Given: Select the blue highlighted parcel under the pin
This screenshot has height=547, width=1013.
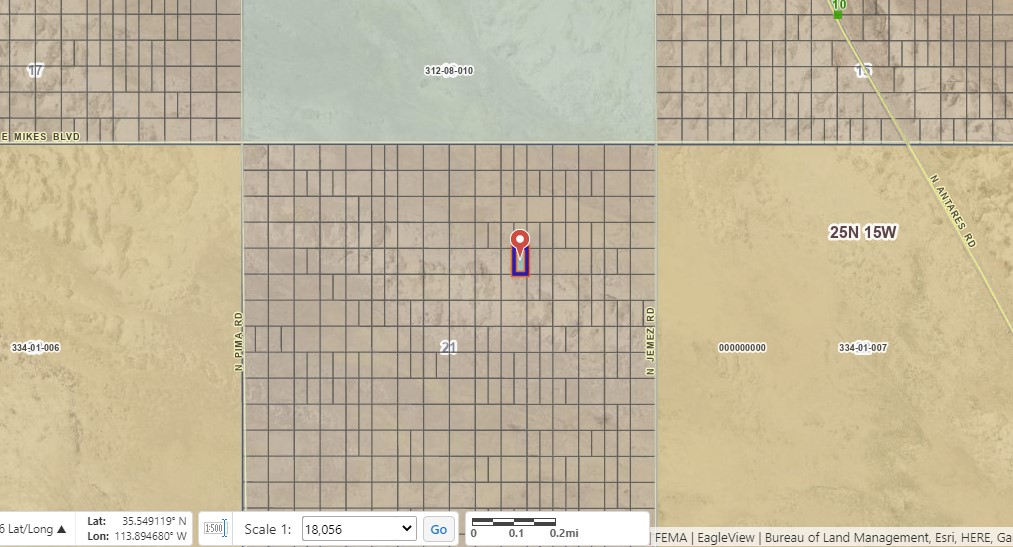Looking at the screenshot, I should coord(520,264).
